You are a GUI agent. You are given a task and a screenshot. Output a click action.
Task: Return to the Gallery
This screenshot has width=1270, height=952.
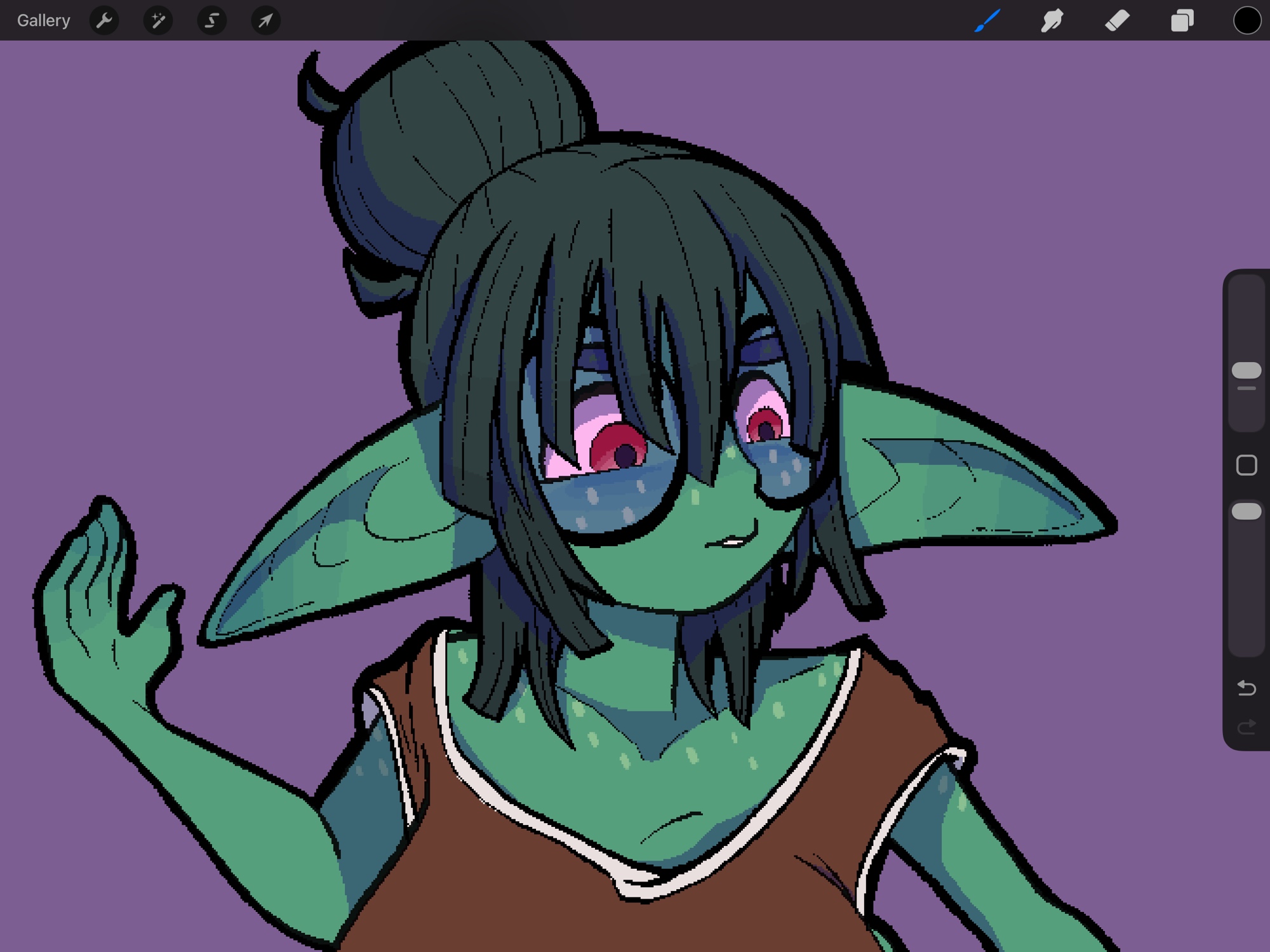tap(43, 21)
